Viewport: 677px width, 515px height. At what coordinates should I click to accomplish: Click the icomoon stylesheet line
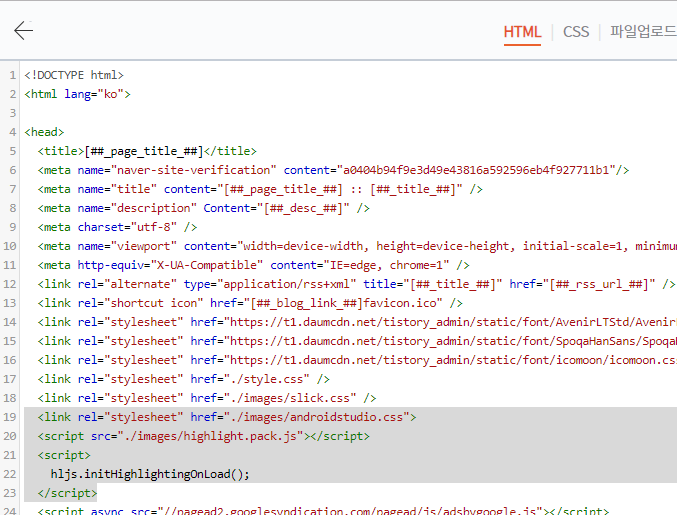(x=357, y=360)
